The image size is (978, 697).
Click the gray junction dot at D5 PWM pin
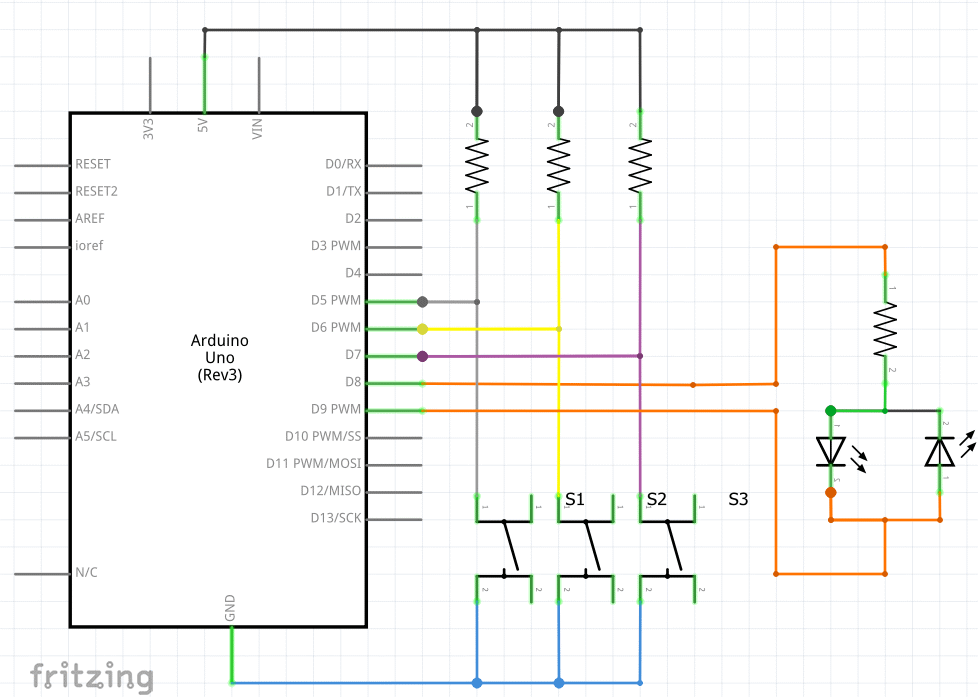pyautogui.click(x=422, y=302)
